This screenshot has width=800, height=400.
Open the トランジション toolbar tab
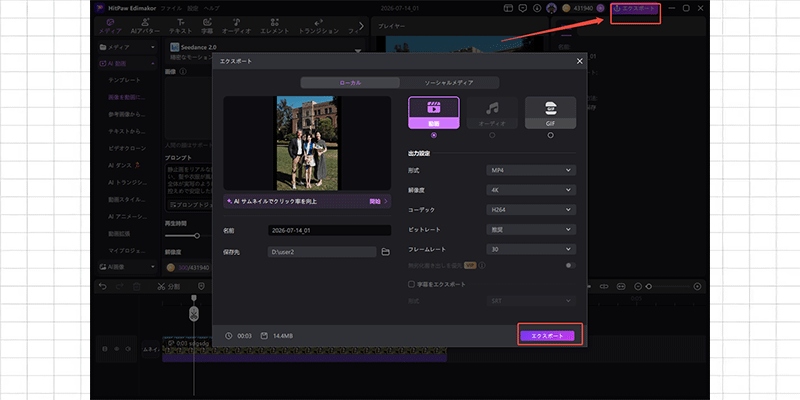(x=318, y=27)
